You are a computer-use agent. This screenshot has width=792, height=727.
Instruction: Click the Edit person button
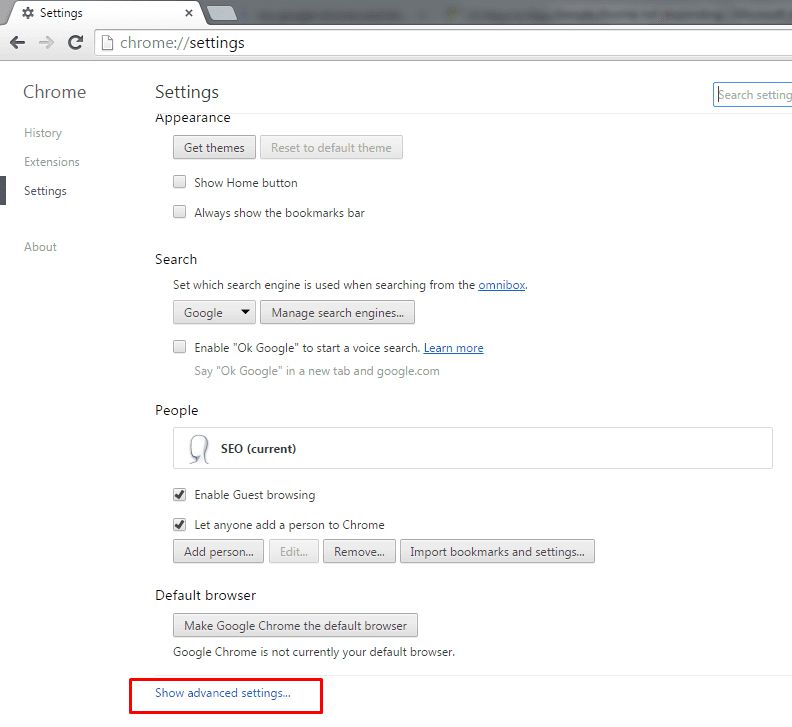coord(293,552)
